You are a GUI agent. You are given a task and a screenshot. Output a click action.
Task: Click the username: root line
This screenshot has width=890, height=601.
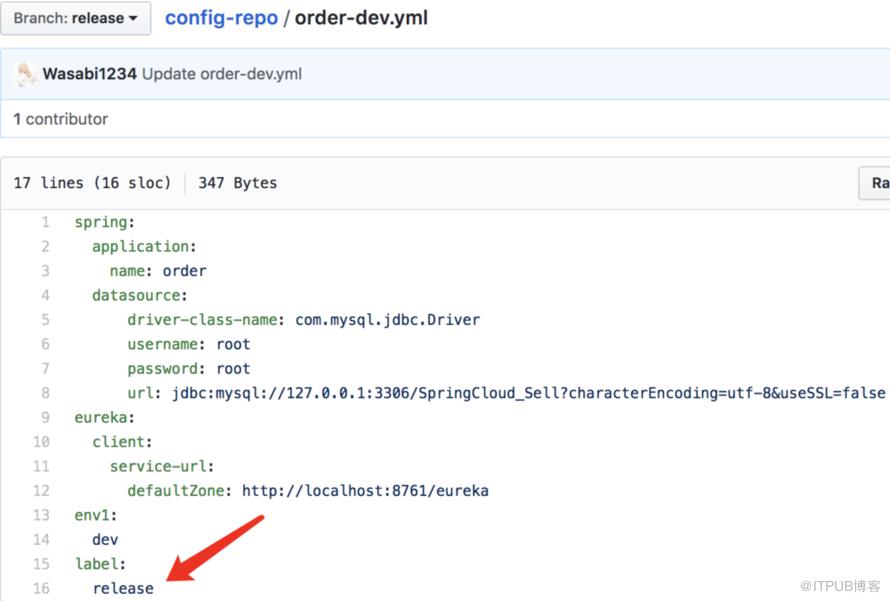(188, 344)
